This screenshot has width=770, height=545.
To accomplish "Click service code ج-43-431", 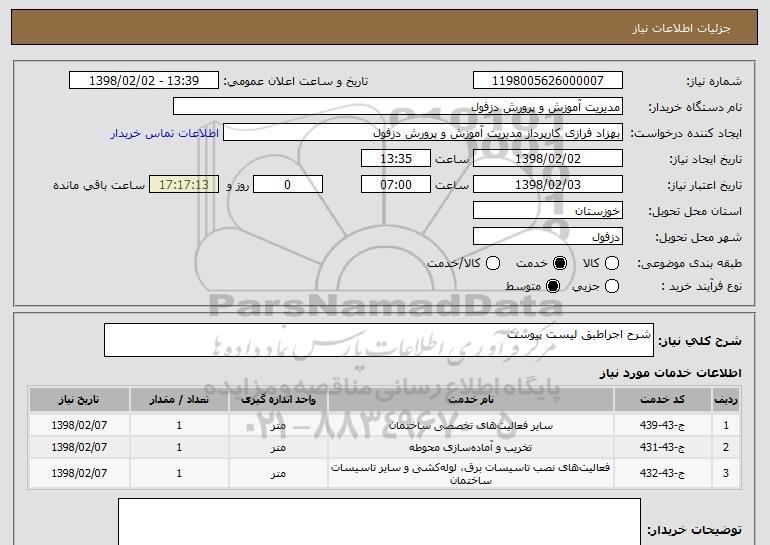I will (662, 447).
